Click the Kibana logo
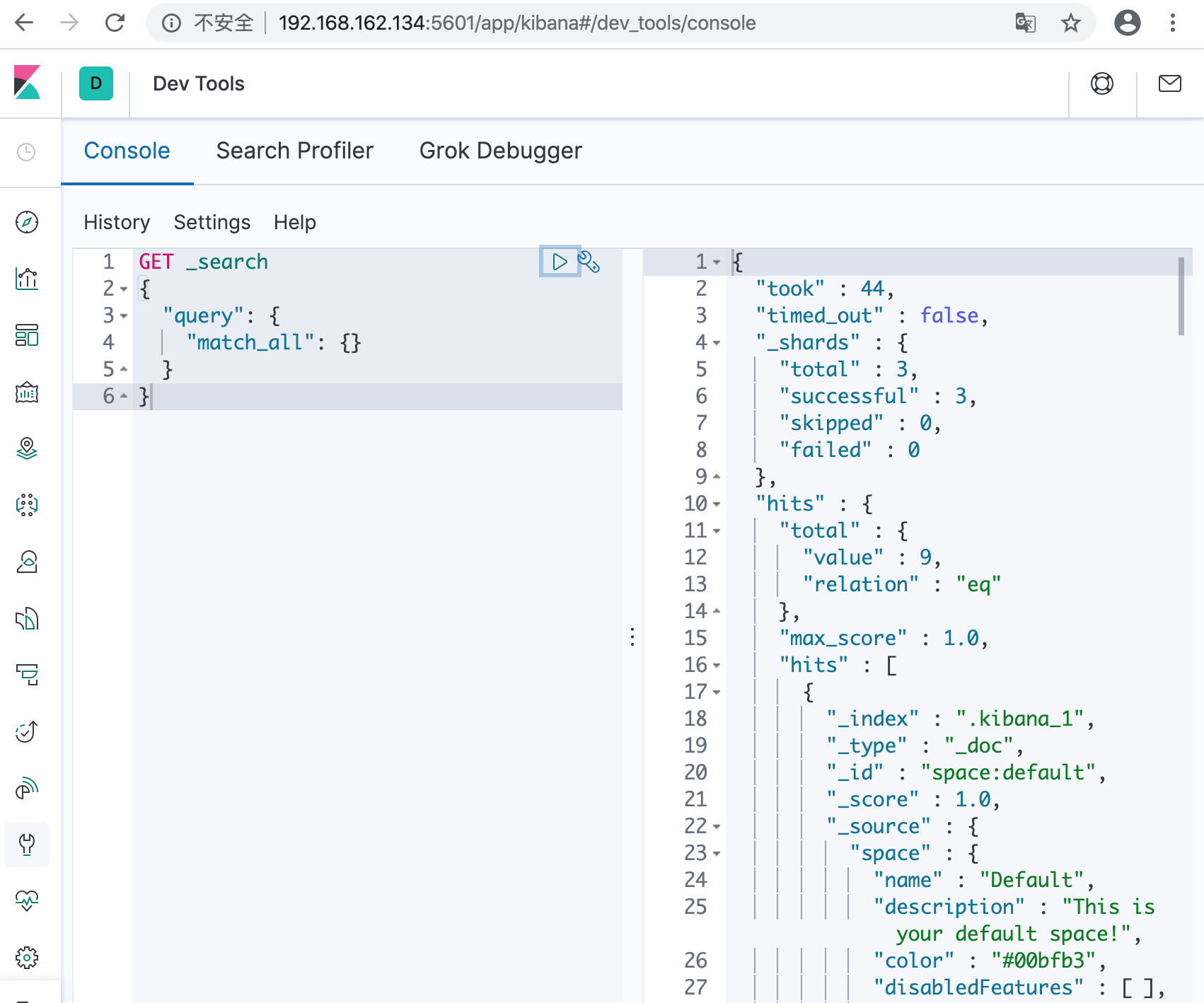This screenshot has height=1003, width=1204. pyautogui.click(x=28, y=83)
